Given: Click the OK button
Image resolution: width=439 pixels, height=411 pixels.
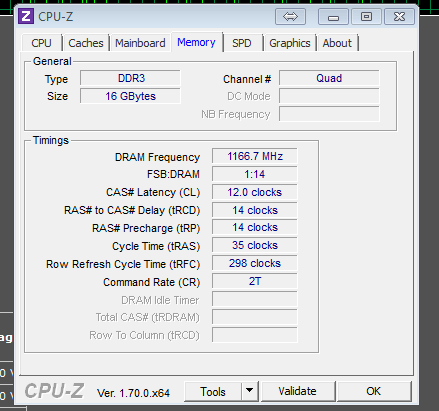Looking at the screenshot, I should [x=374, y=391].
